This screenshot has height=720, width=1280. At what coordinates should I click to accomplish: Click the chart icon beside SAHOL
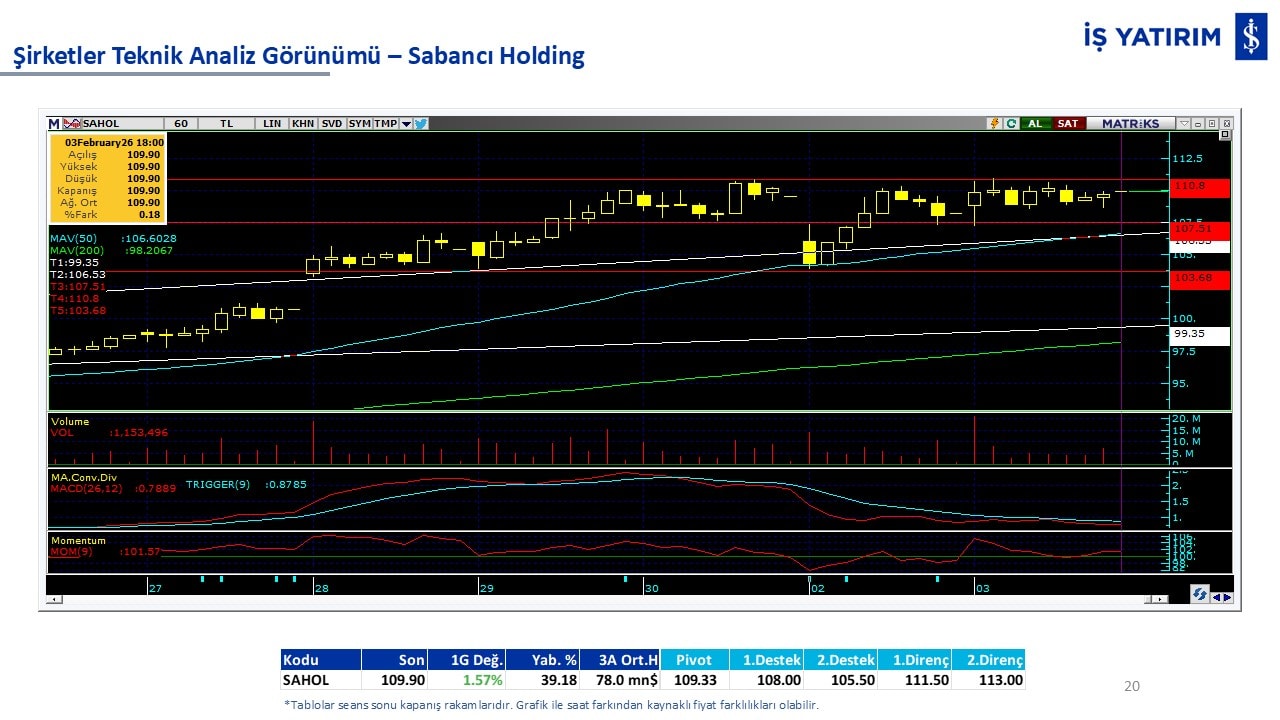[x=72, y=124]
